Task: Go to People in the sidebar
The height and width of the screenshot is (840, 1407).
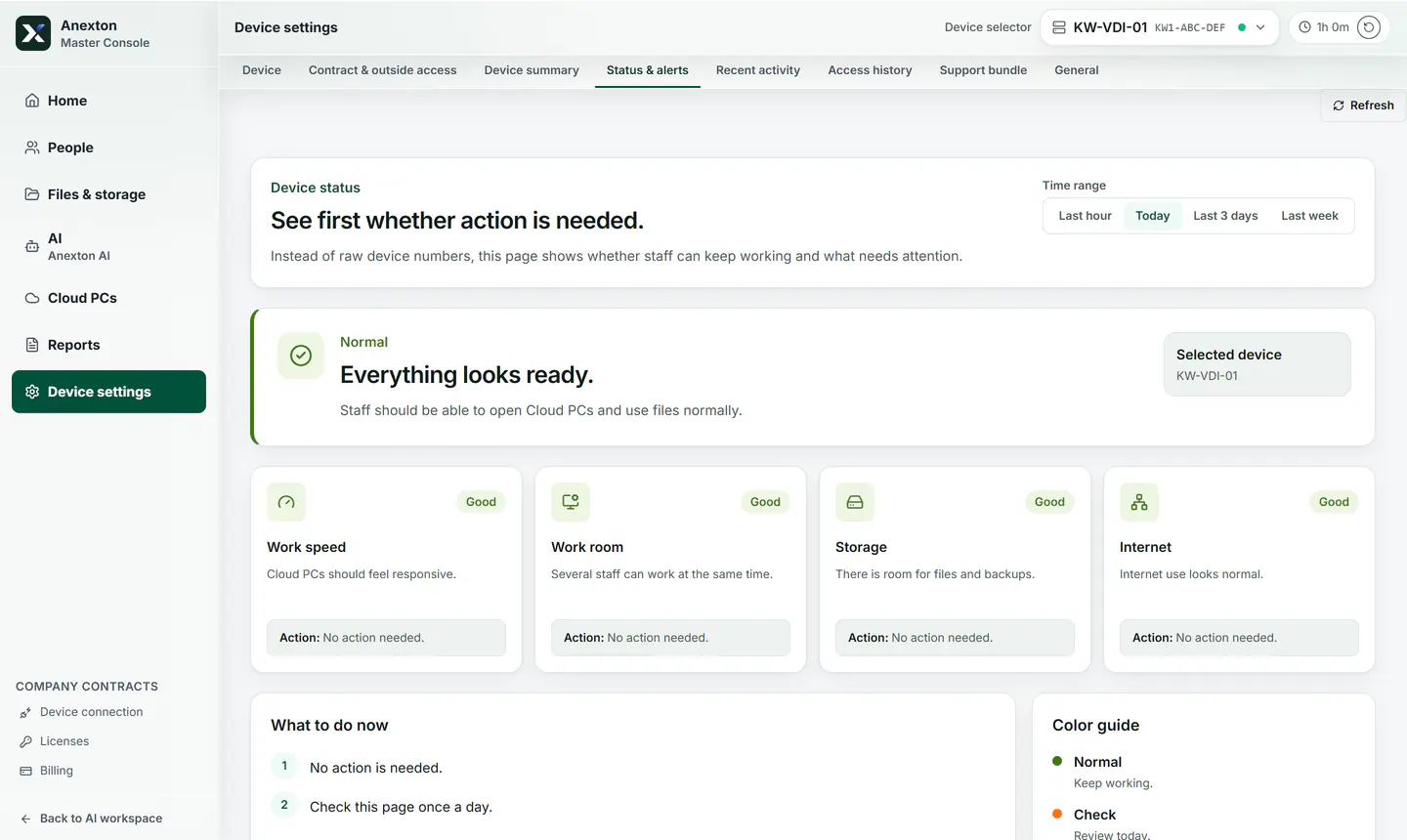Action: (x=108, y=147)
